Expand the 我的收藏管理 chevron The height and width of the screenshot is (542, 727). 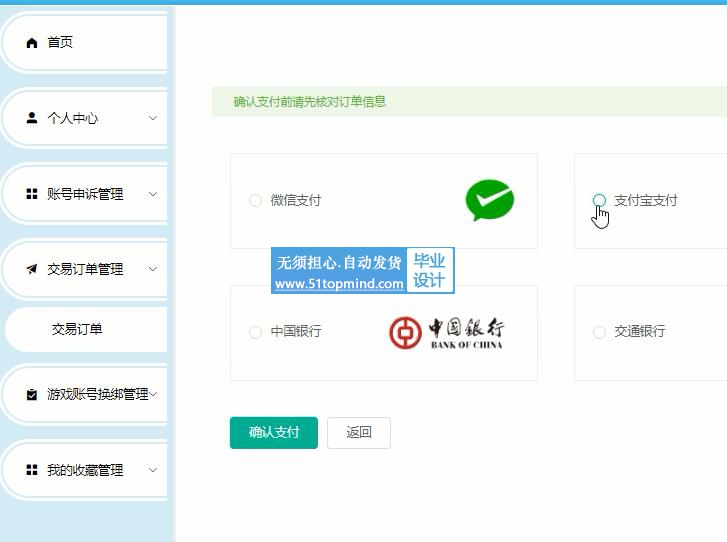153,470
